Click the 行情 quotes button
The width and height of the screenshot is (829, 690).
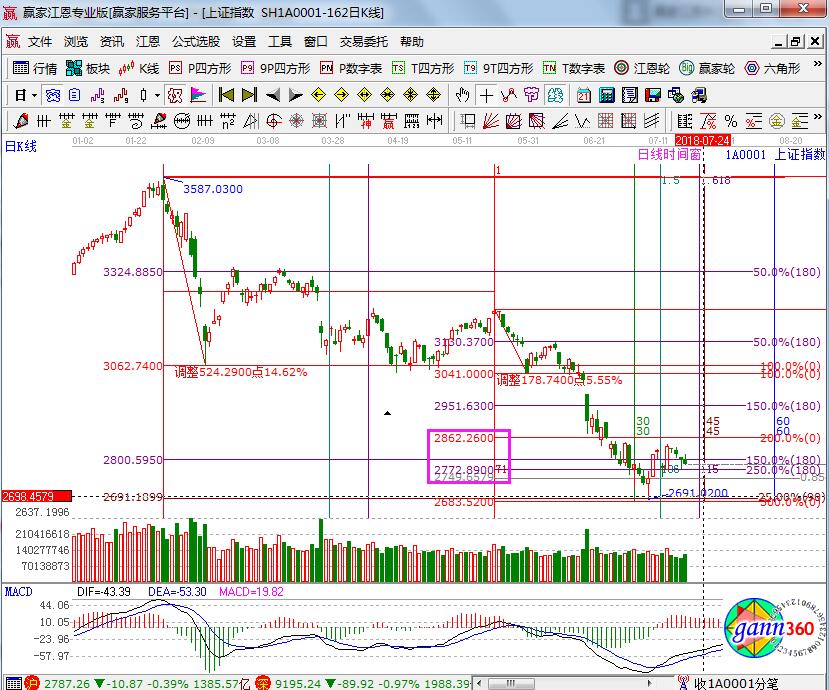click(34, 69)
